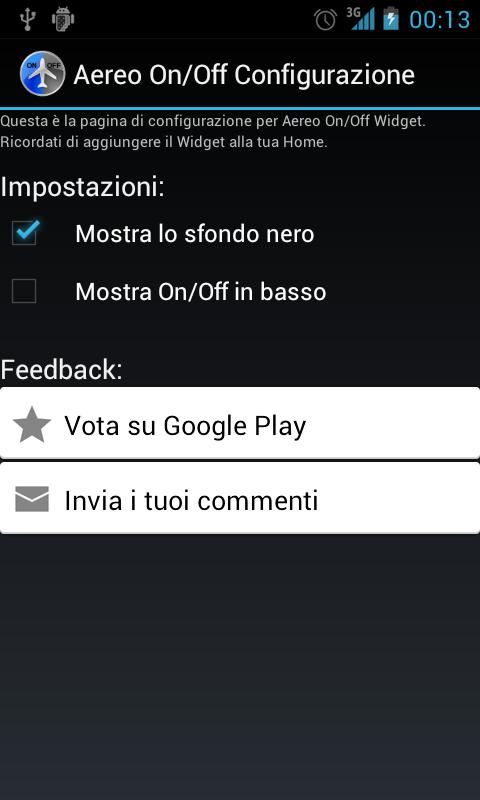Tap the Android debugging notification icon
The width and height of the screenshot is (480, 800).
pos(63,19)
